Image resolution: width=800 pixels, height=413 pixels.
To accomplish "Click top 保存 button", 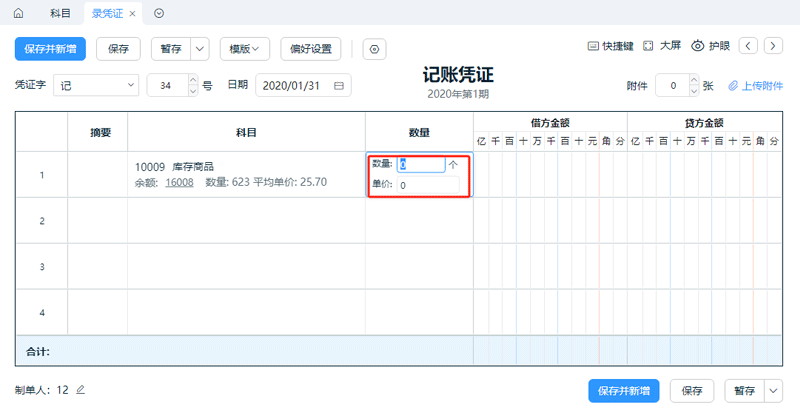I will tap(118, 49).
